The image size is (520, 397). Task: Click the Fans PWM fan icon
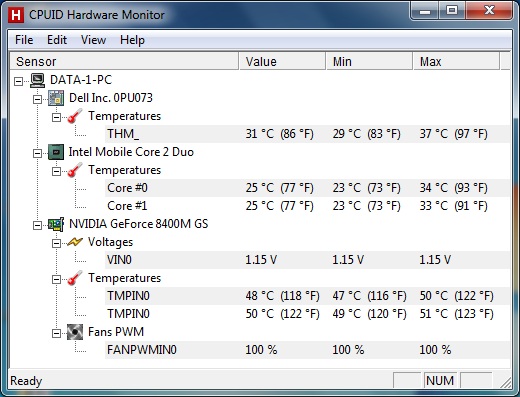75,332
